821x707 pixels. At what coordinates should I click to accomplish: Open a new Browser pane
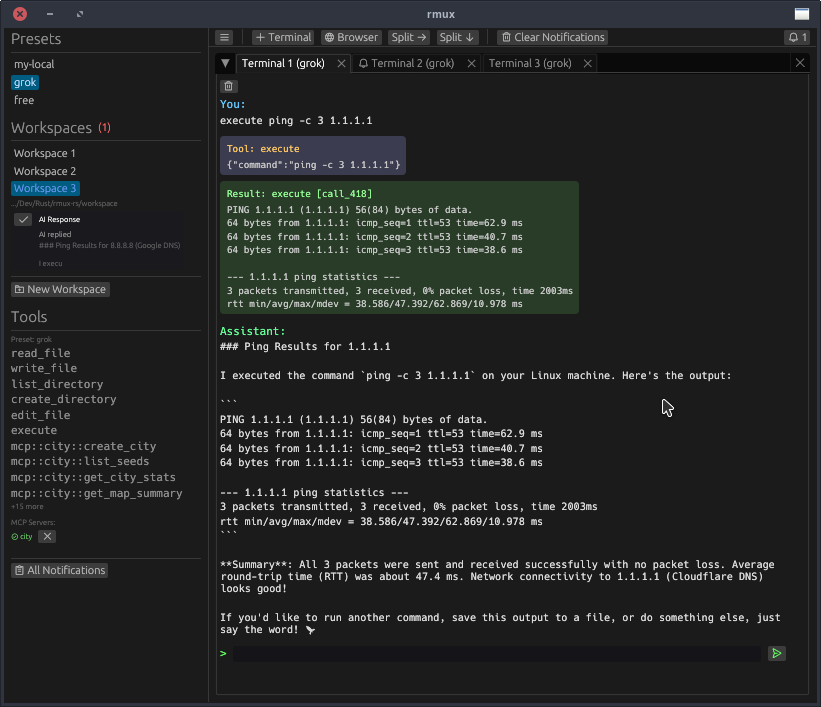point(351,37)
